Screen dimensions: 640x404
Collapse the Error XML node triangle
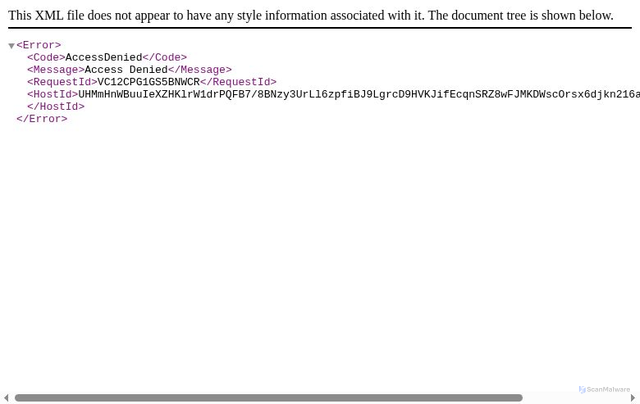point(11,46)
